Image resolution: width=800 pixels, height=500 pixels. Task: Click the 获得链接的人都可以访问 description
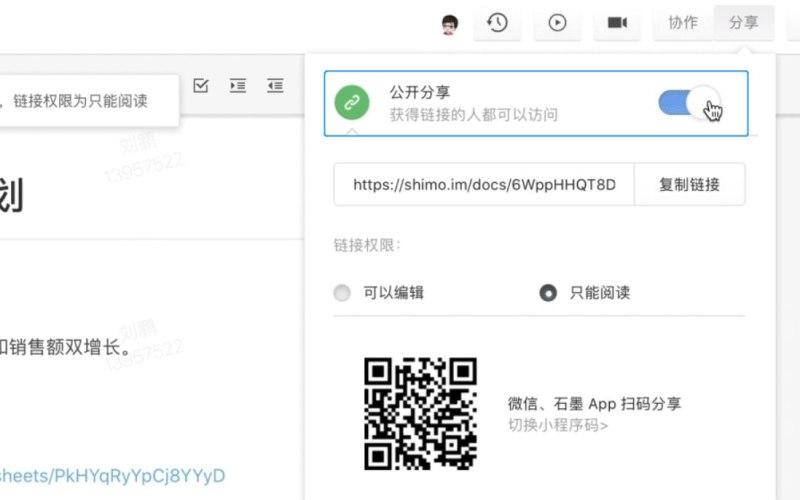click(x=473, y=115)
